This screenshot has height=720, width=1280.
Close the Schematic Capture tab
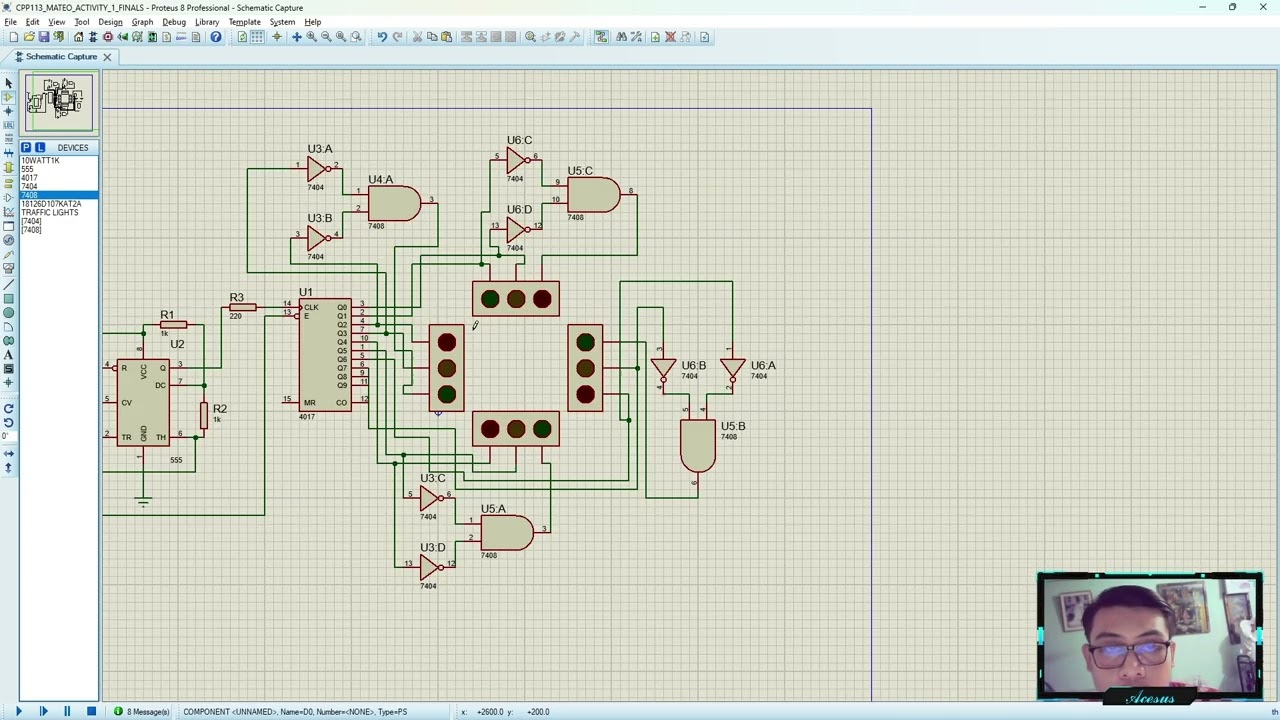tap(107, 57)
